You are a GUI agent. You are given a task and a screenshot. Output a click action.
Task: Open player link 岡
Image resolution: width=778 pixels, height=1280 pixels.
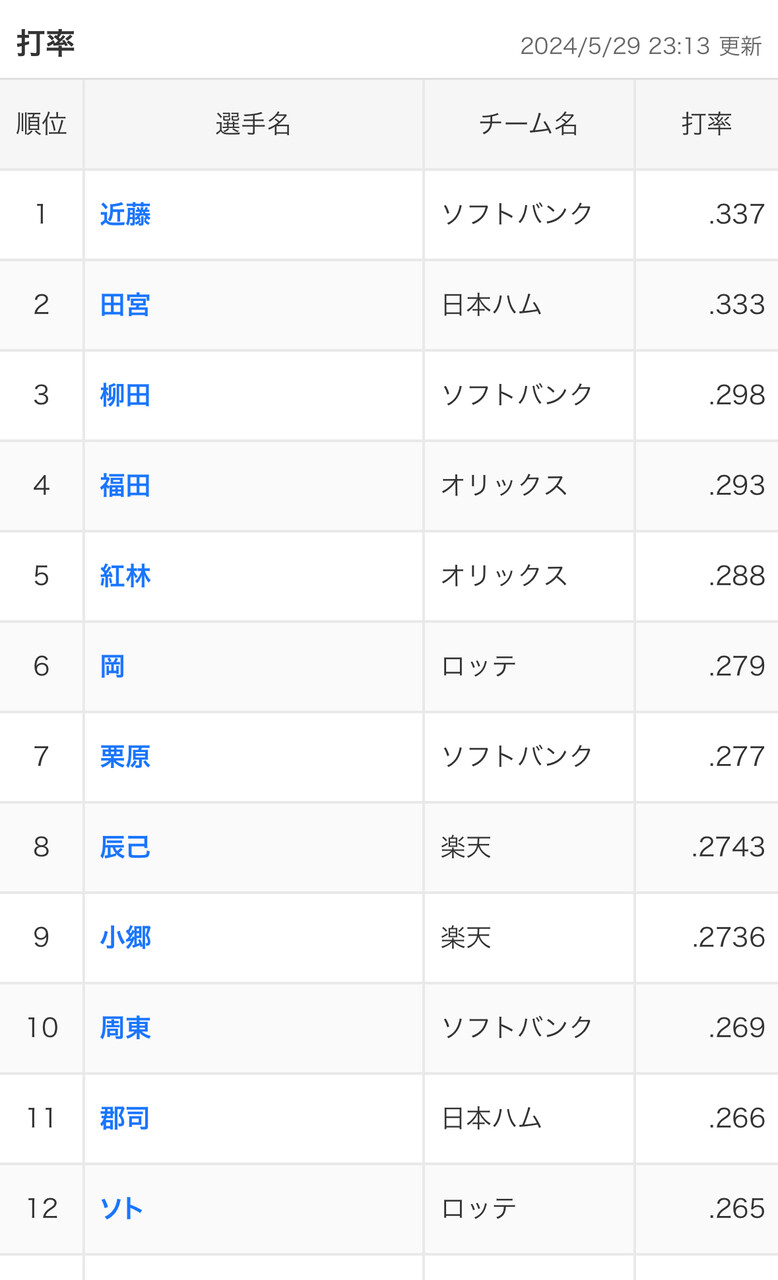click(112, 666)
